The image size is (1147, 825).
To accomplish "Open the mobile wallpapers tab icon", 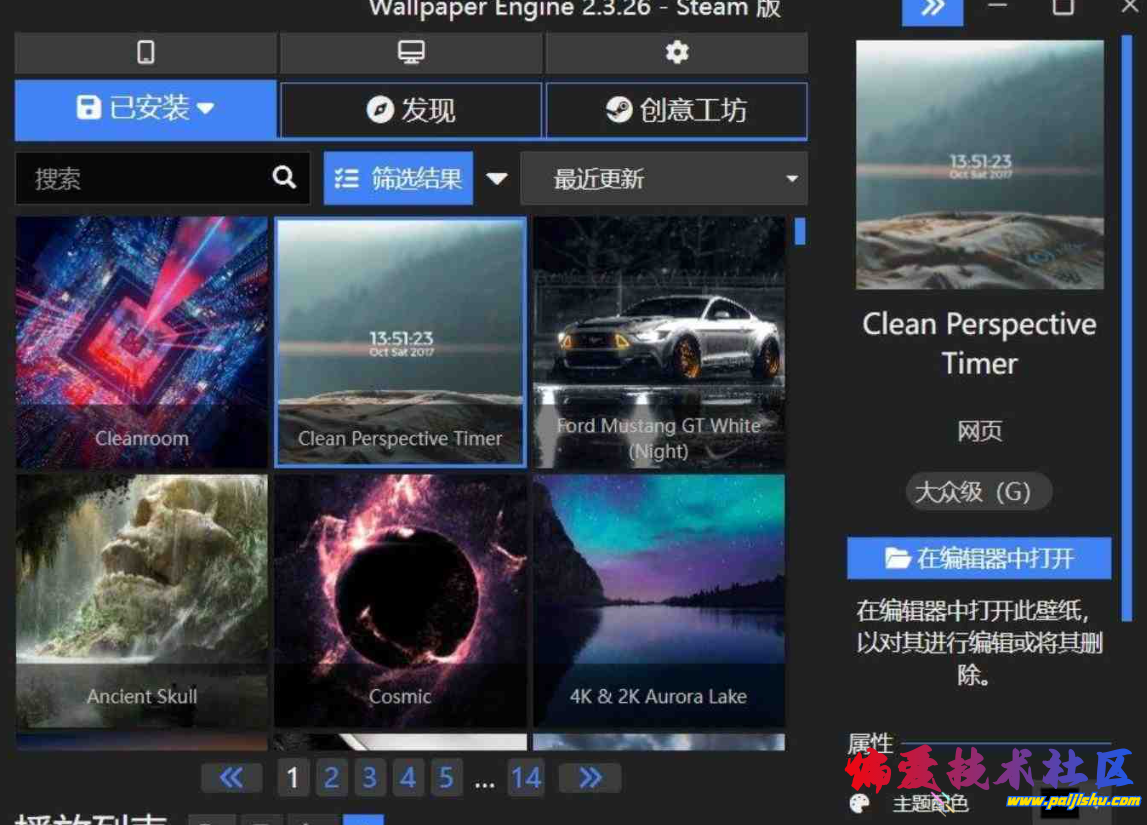I will (145, 52).
